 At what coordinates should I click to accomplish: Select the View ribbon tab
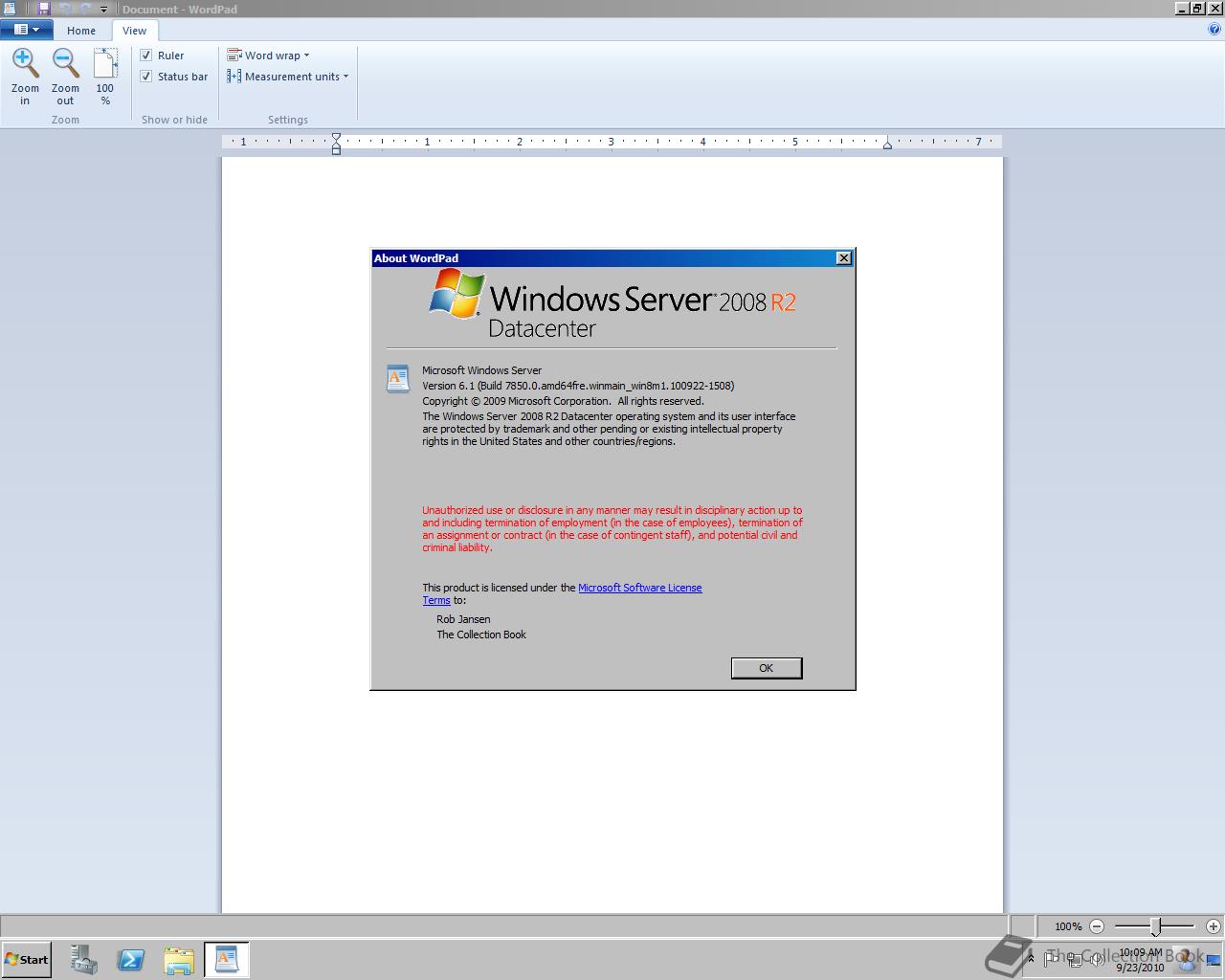[x=134, y=31]
